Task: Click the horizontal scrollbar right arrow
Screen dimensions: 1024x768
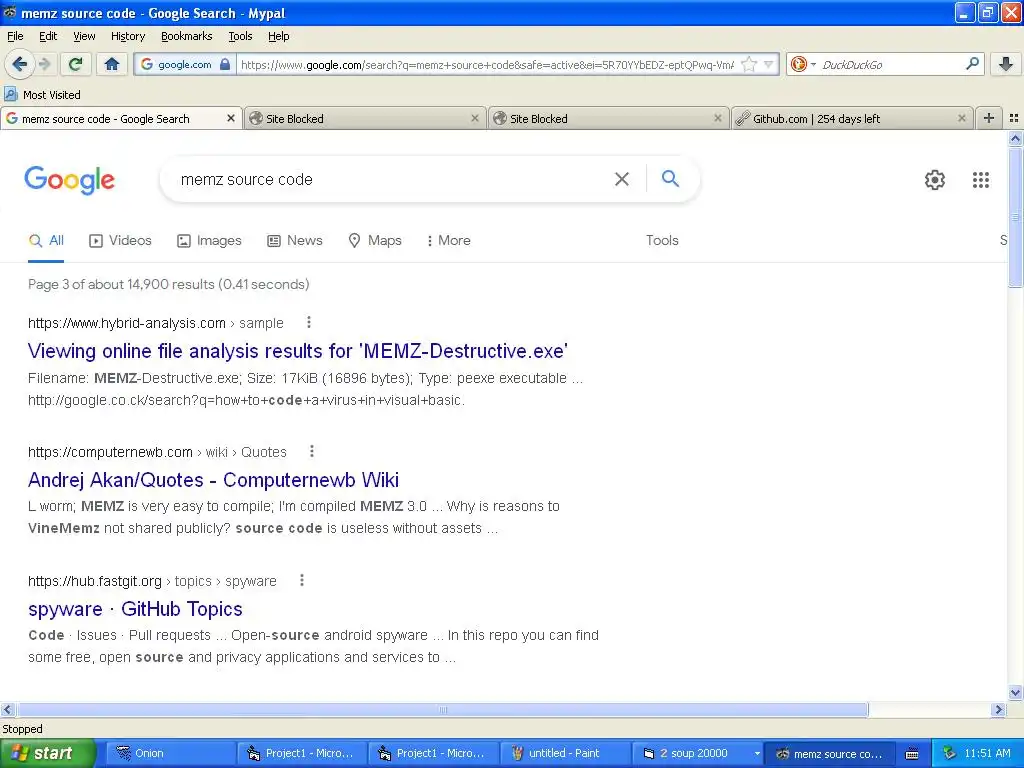Action: pyautogui.click(x=998, y=709)
